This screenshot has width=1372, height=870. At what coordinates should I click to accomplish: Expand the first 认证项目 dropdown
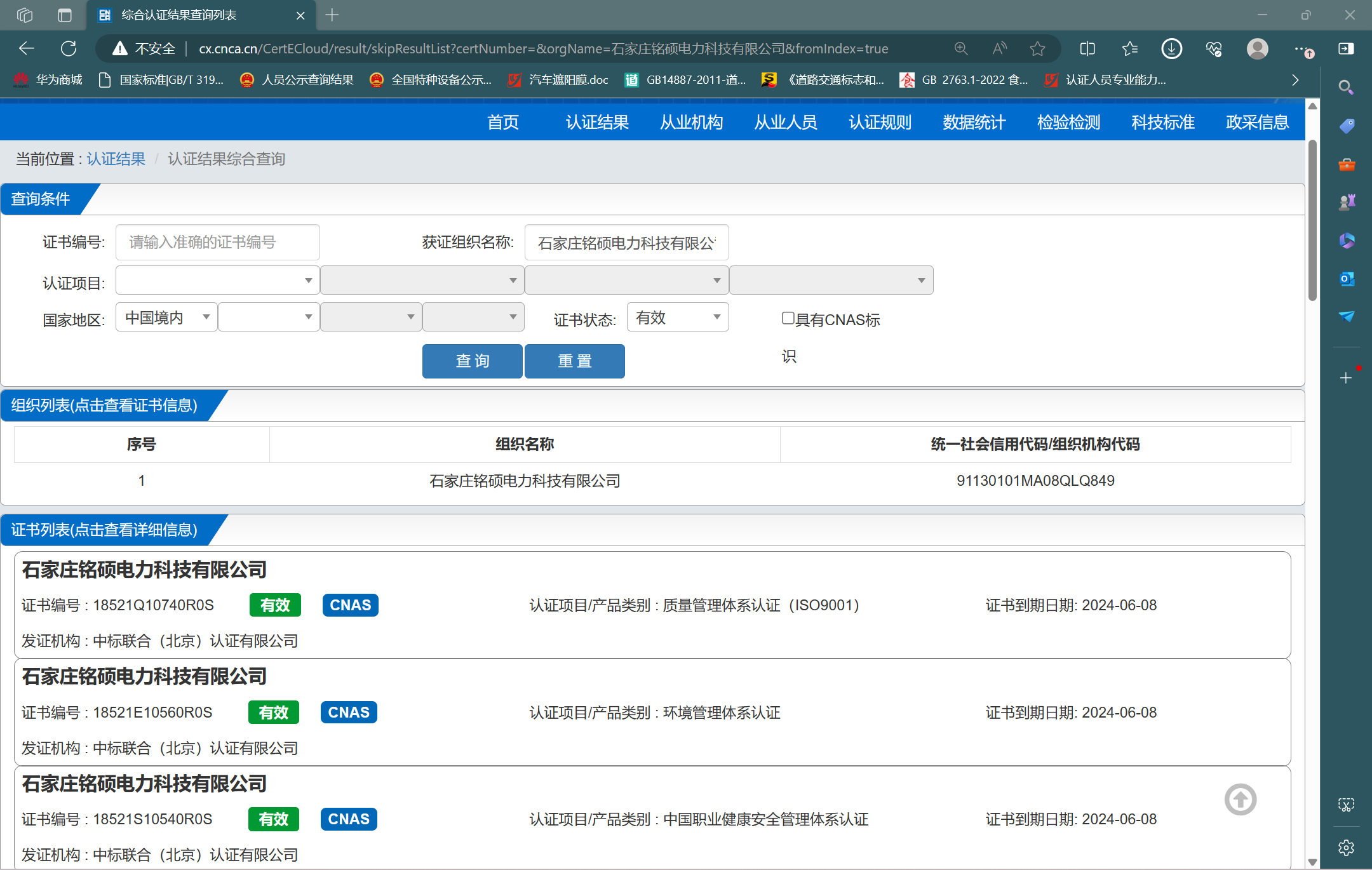(x=217, y=281)
